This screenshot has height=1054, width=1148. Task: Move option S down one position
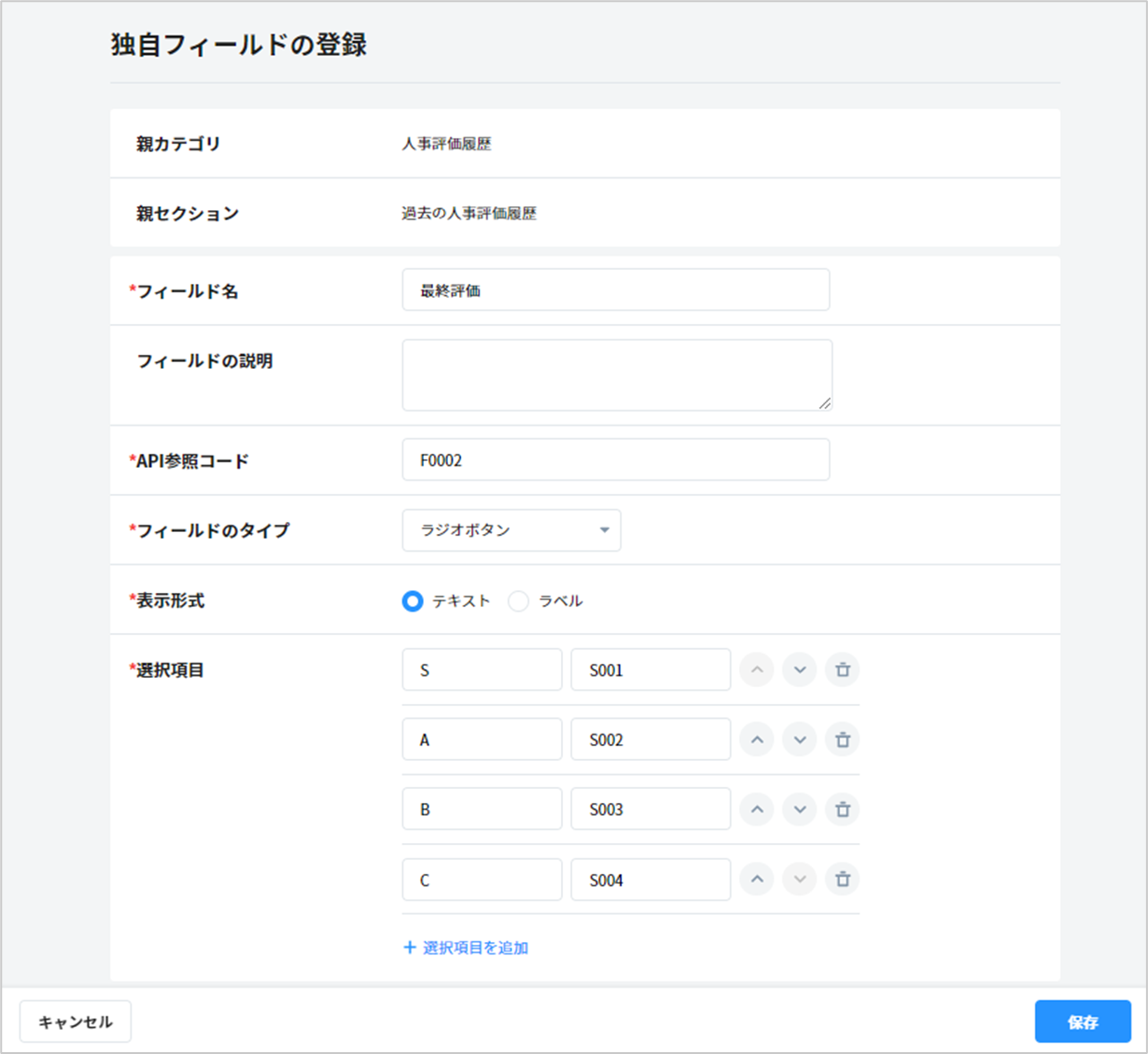click(799, 670)
